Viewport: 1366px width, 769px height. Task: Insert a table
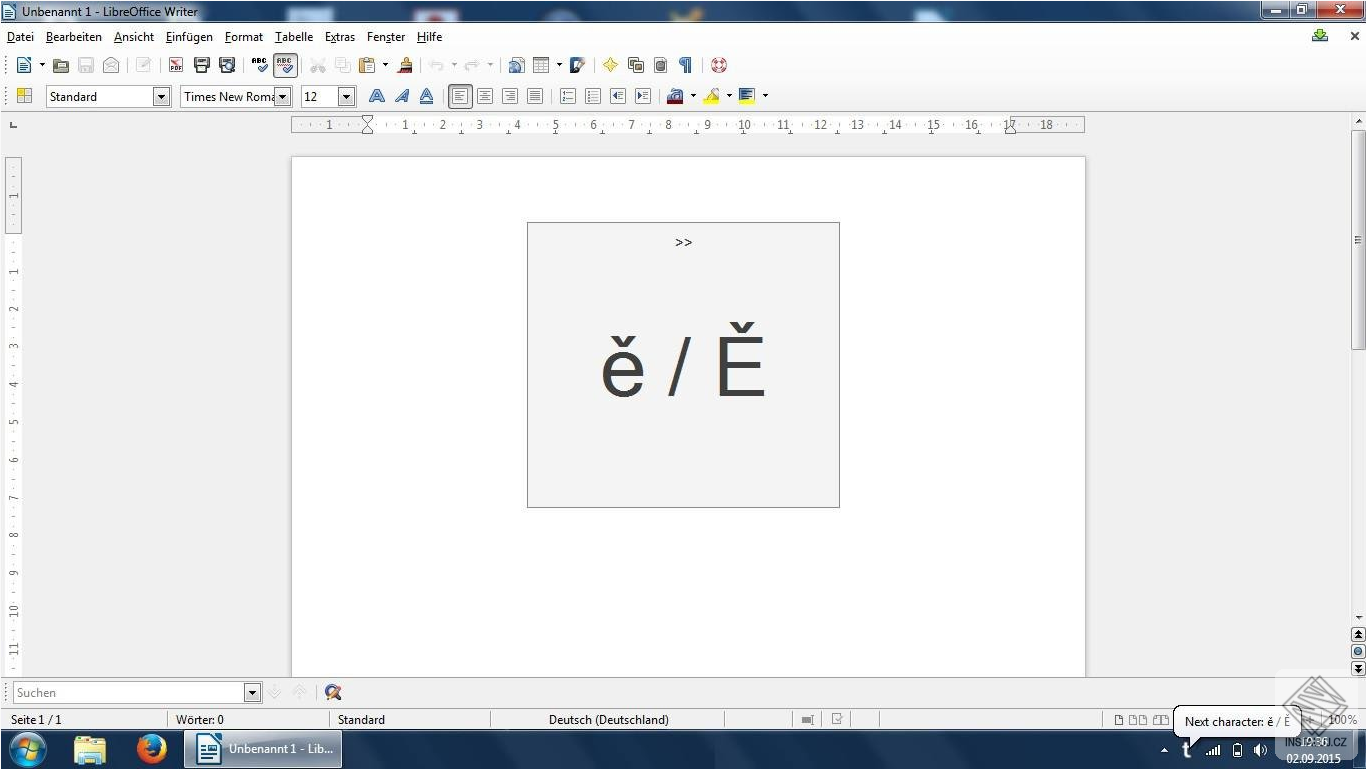point(541,65)
